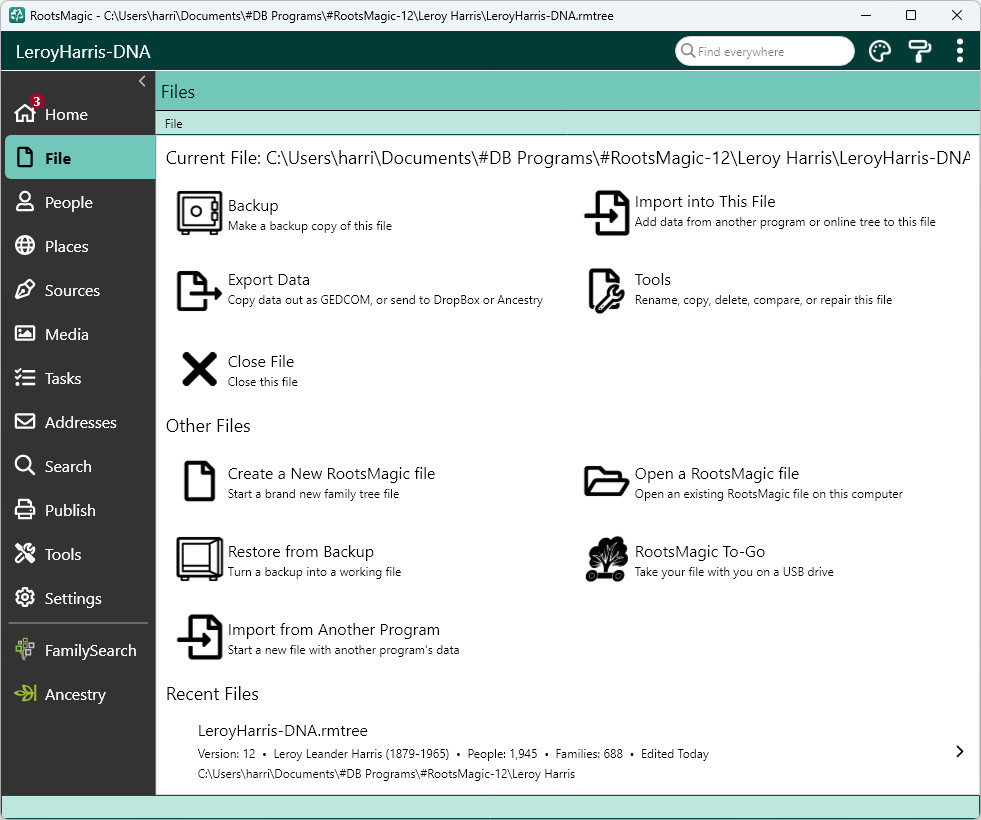Click the Addresses envelope icon

click(25, 422)
